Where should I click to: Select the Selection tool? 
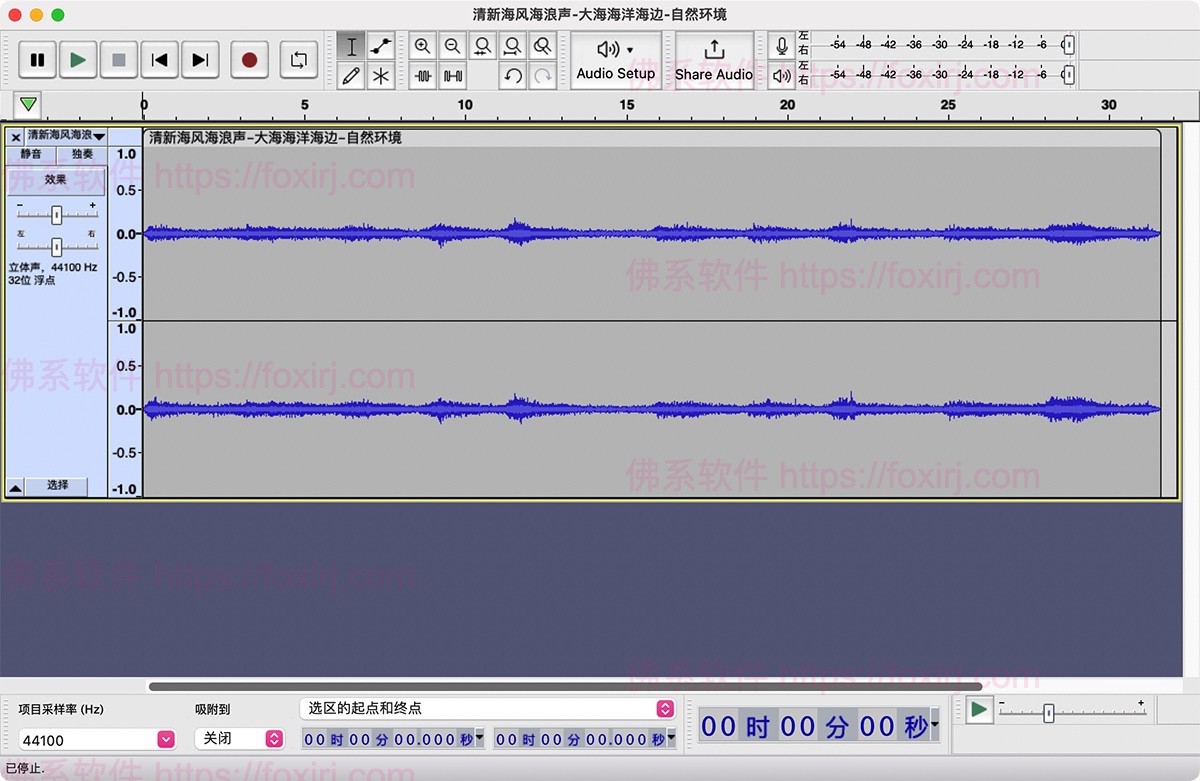pyautogui.click(x=351, y=45)
